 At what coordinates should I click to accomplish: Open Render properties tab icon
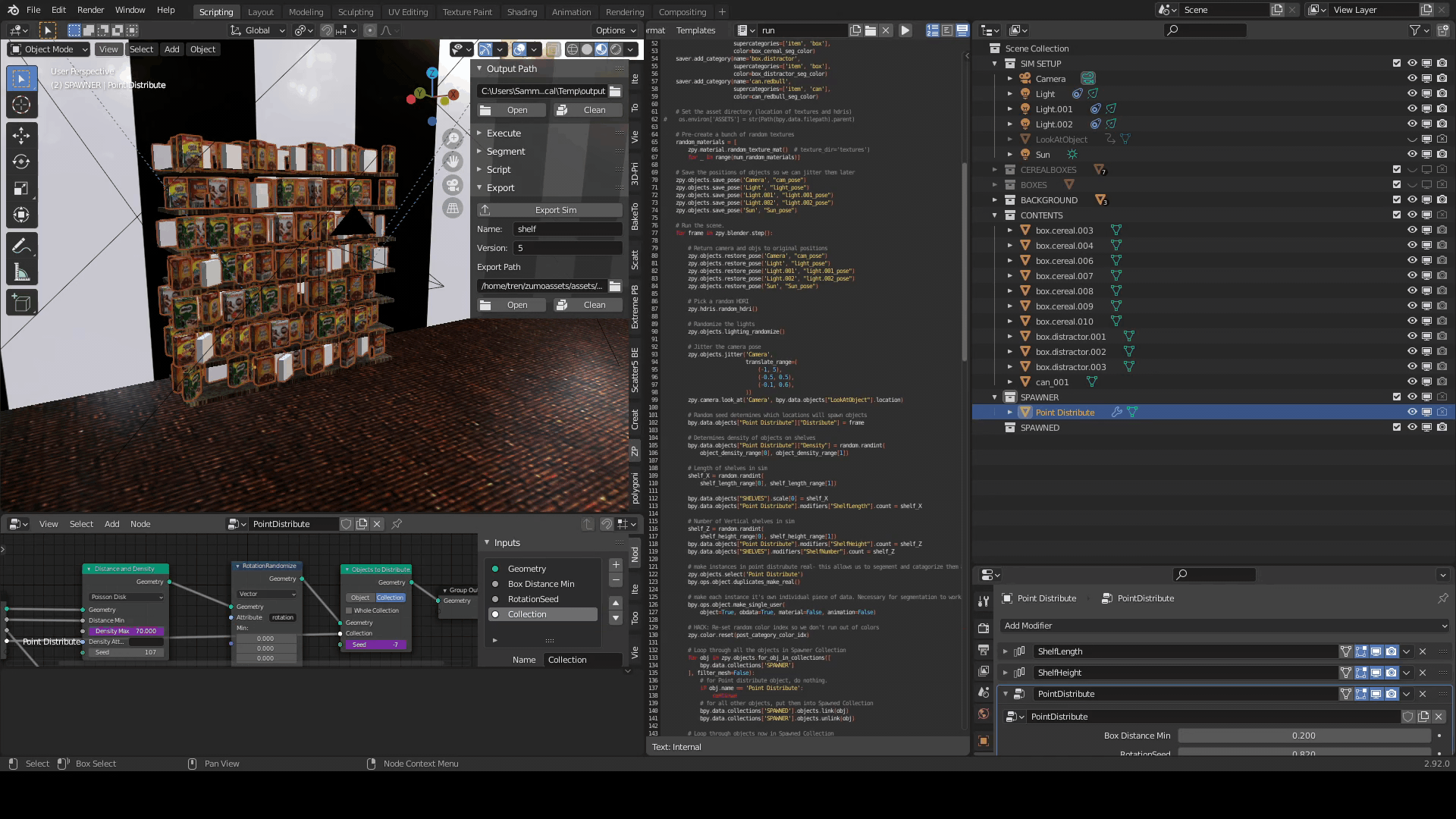[984, 628]
